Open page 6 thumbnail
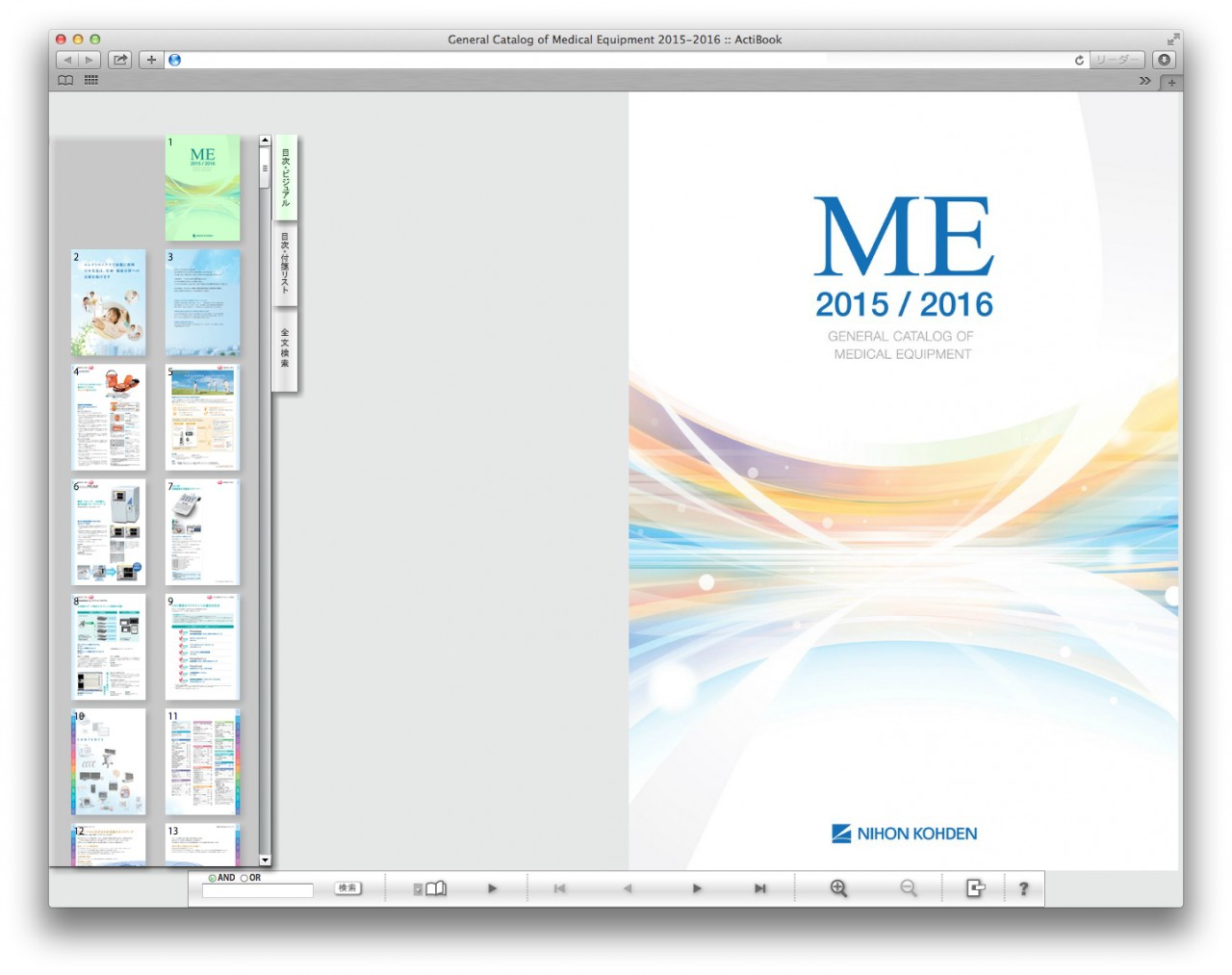 [x=109, y=532]
